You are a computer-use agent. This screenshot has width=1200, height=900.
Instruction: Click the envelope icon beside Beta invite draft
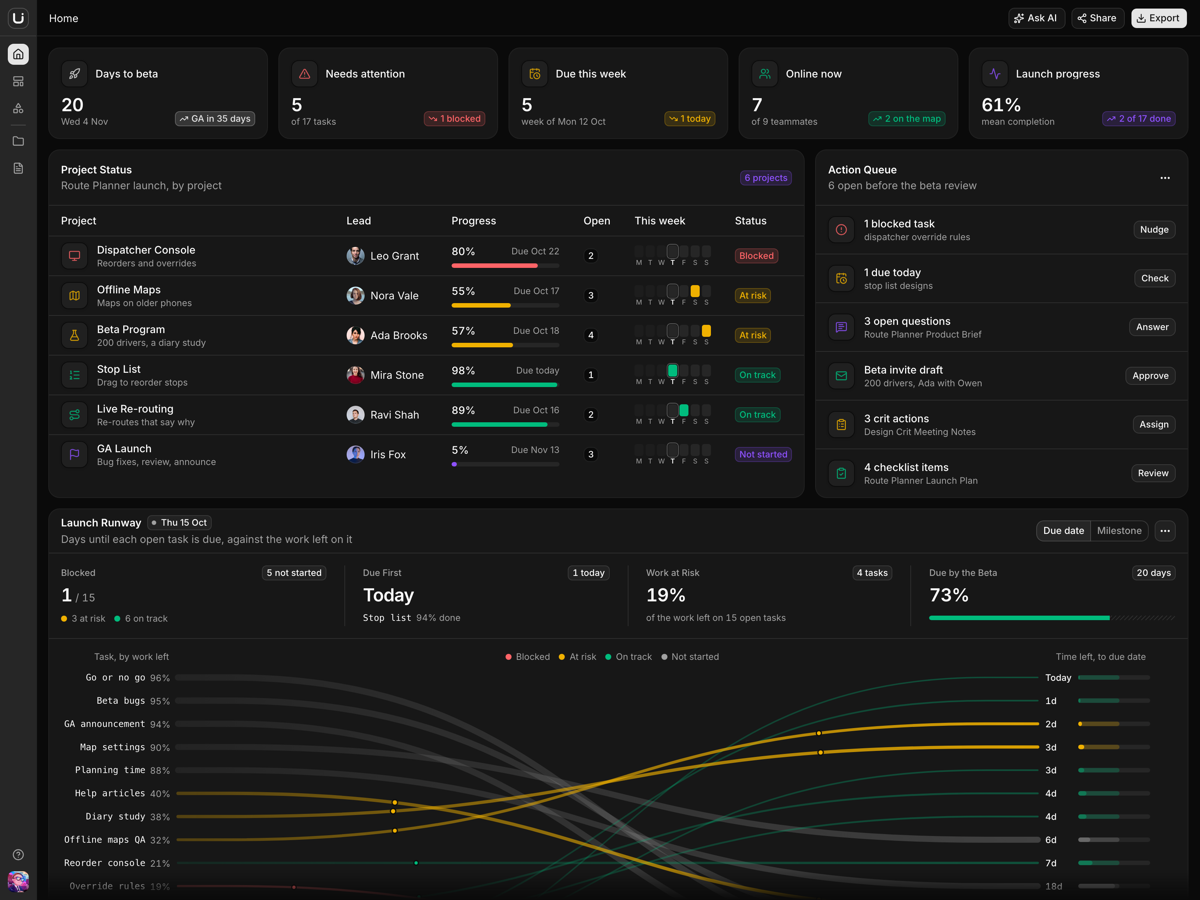(x=841, y=376)
